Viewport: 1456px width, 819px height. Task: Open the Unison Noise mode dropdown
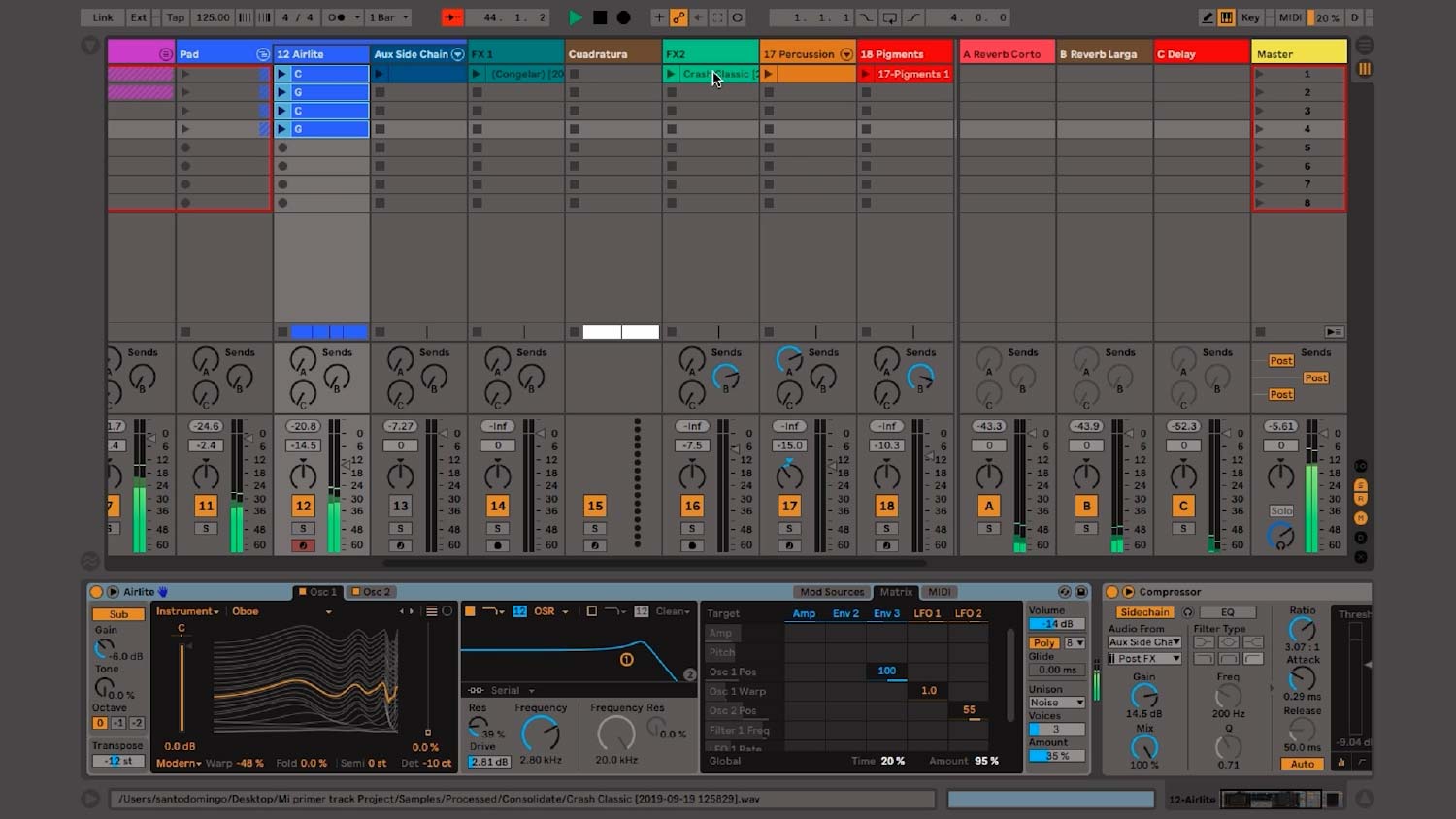coord(1057,703)
